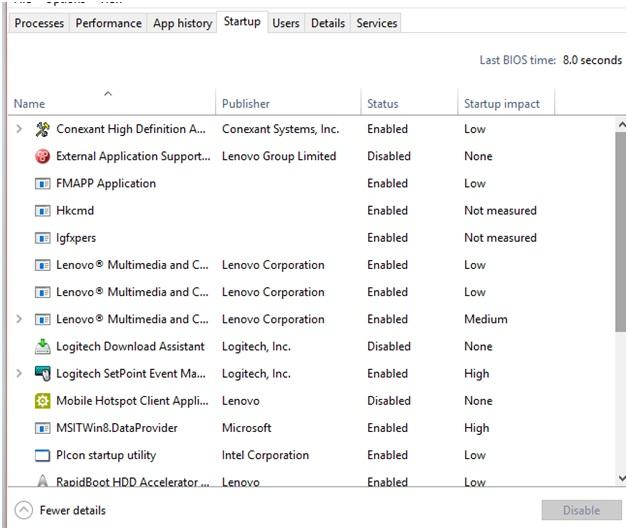The width and height of the screenshot is (628, 530).
Task: Click the Conexant High Definition Audio wrench icon
Action: (42, 129)
